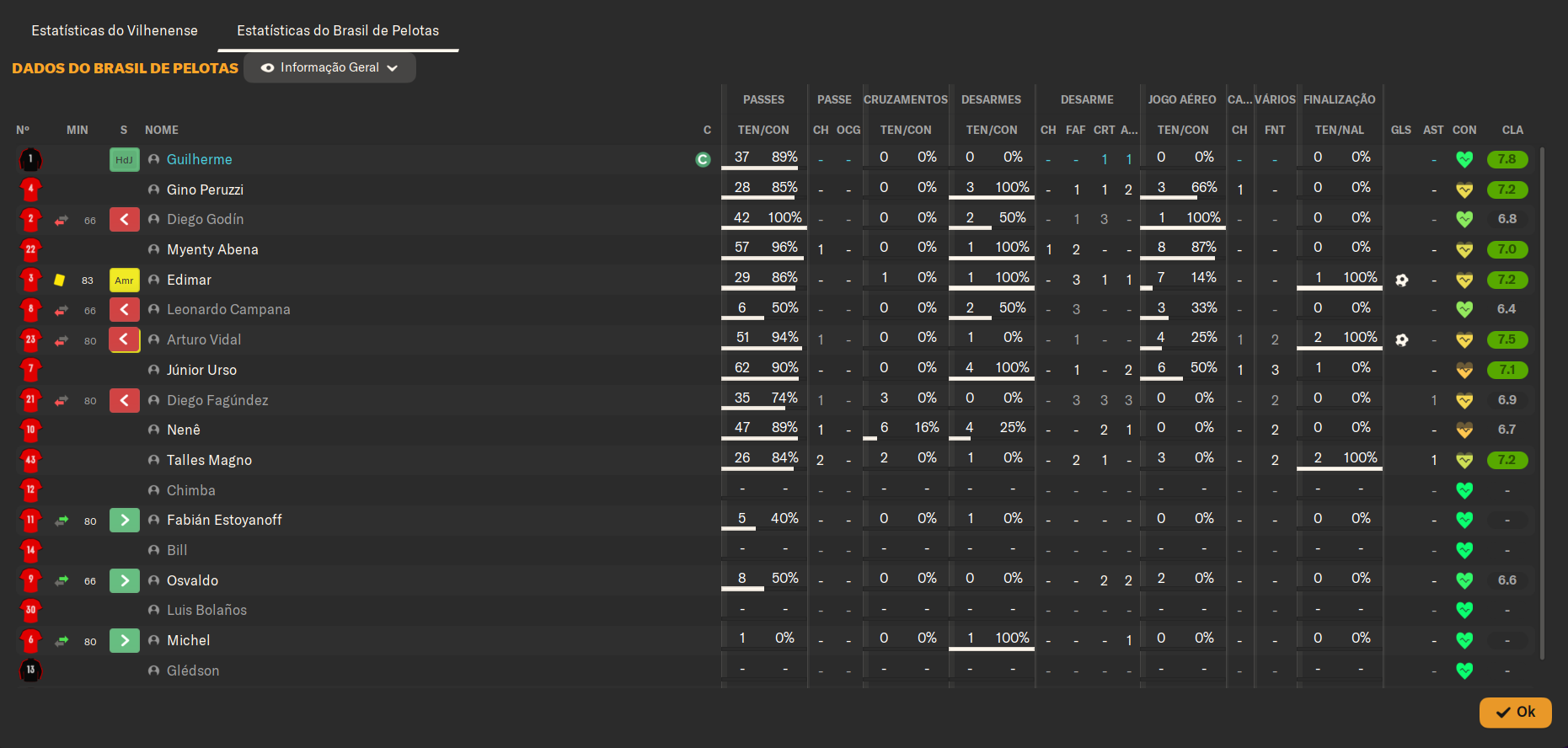Open the Informação Geral view dropdown
The width and height of the screenshot is (1568, 748).
(329, 67)
